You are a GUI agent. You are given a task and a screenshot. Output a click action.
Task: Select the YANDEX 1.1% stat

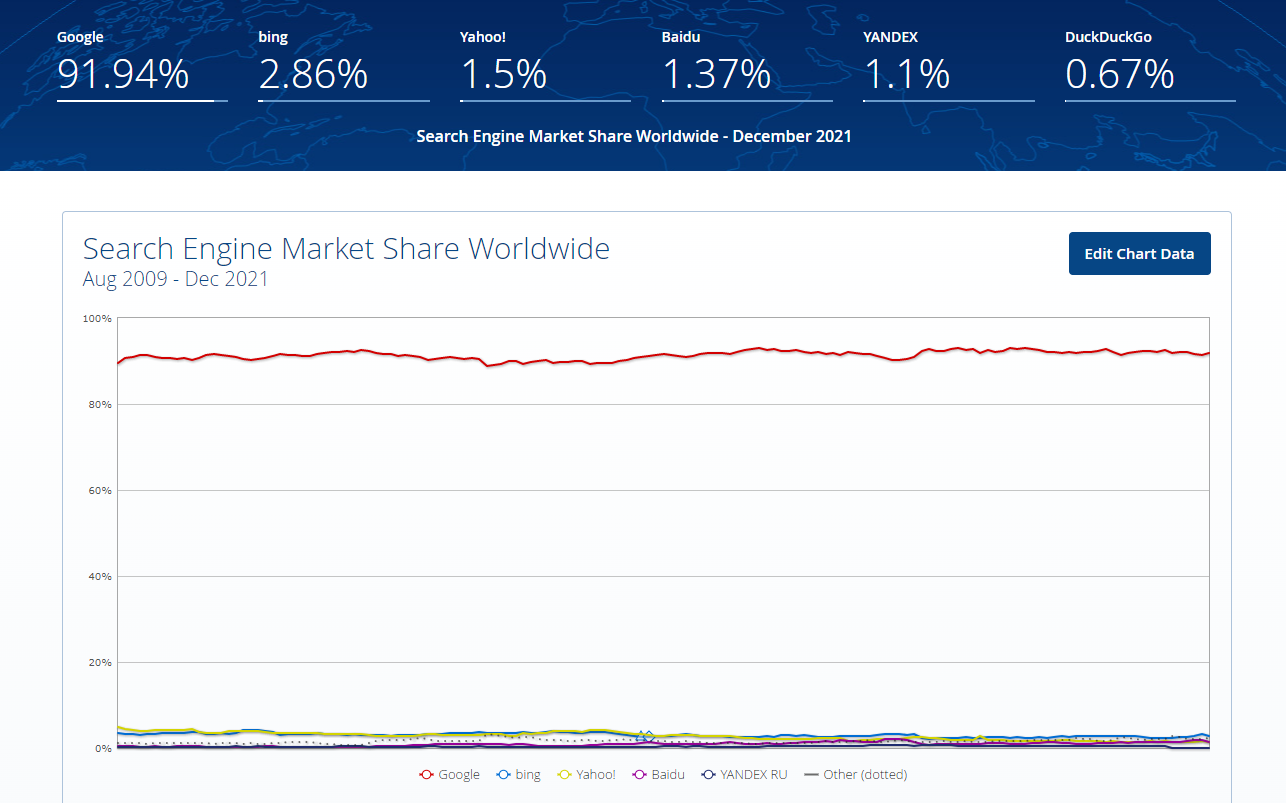949,64
